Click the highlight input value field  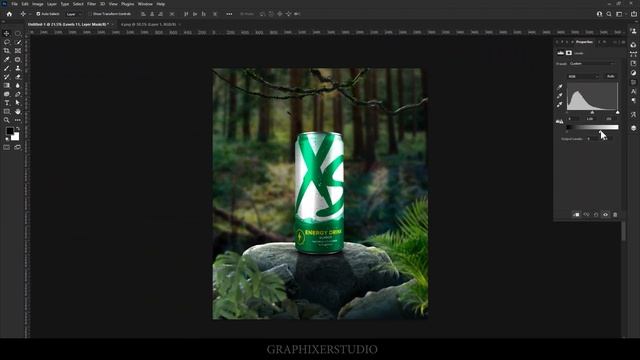pos(609,119)
